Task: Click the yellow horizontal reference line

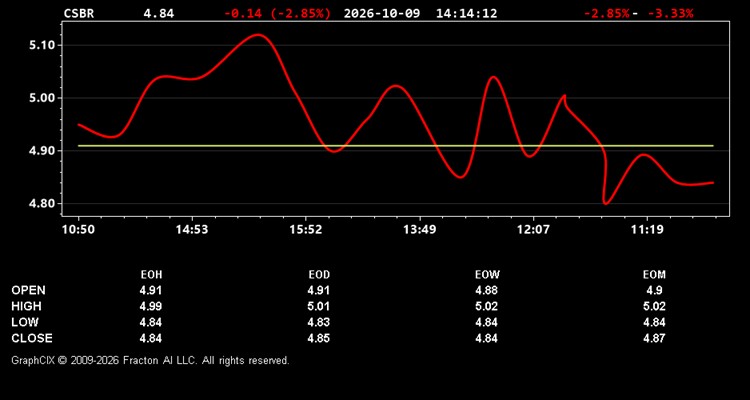Action: pyautogui.click(x=396, y=145)
